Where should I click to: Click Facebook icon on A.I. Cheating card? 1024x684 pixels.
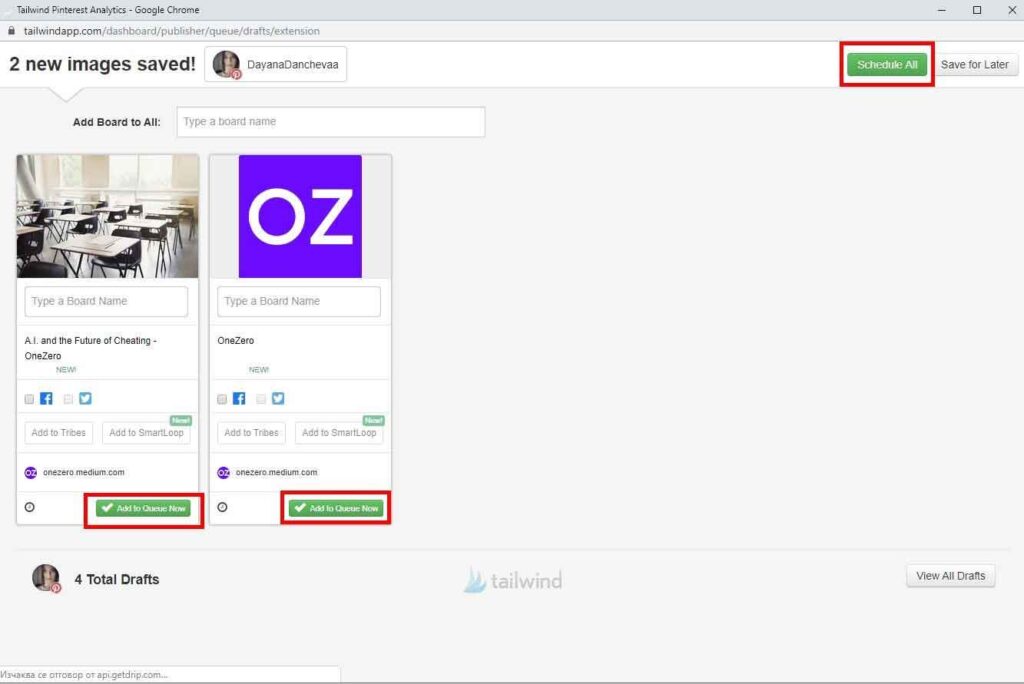[x=46, y=399]
